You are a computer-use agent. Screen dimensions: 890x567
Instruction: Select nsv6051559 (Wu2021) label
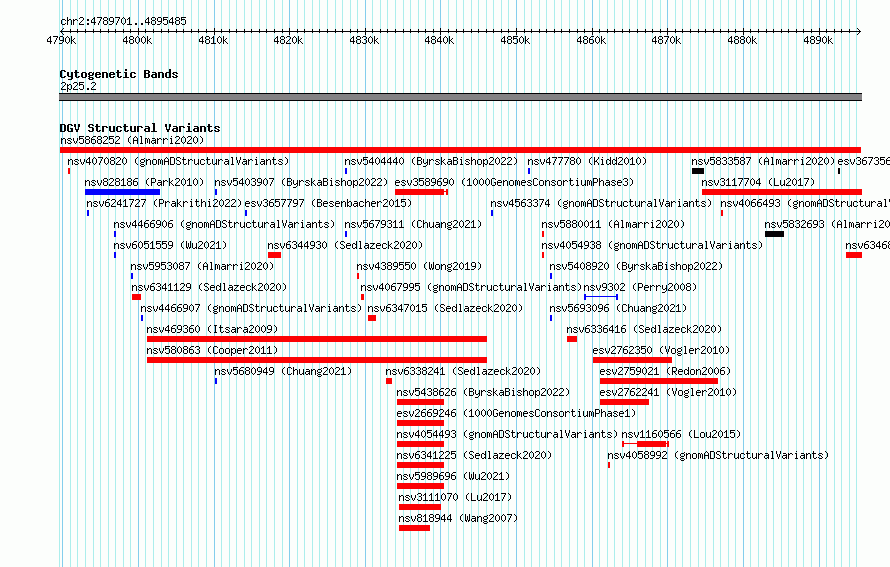tap(170, 245)
